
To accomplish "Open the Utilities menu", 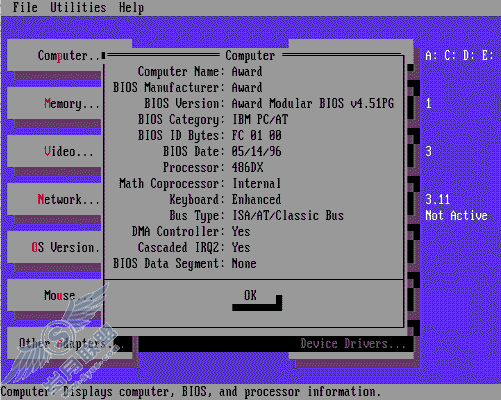I will coord(78,7).
